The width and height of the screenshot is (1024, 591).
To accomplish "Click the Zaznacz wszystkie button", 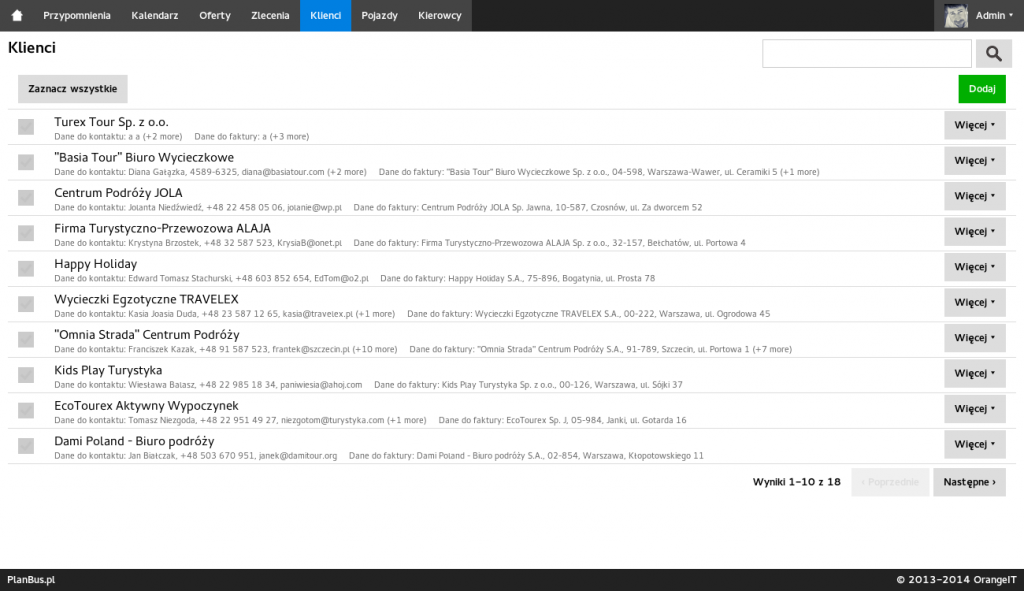I will coord(72,89).
